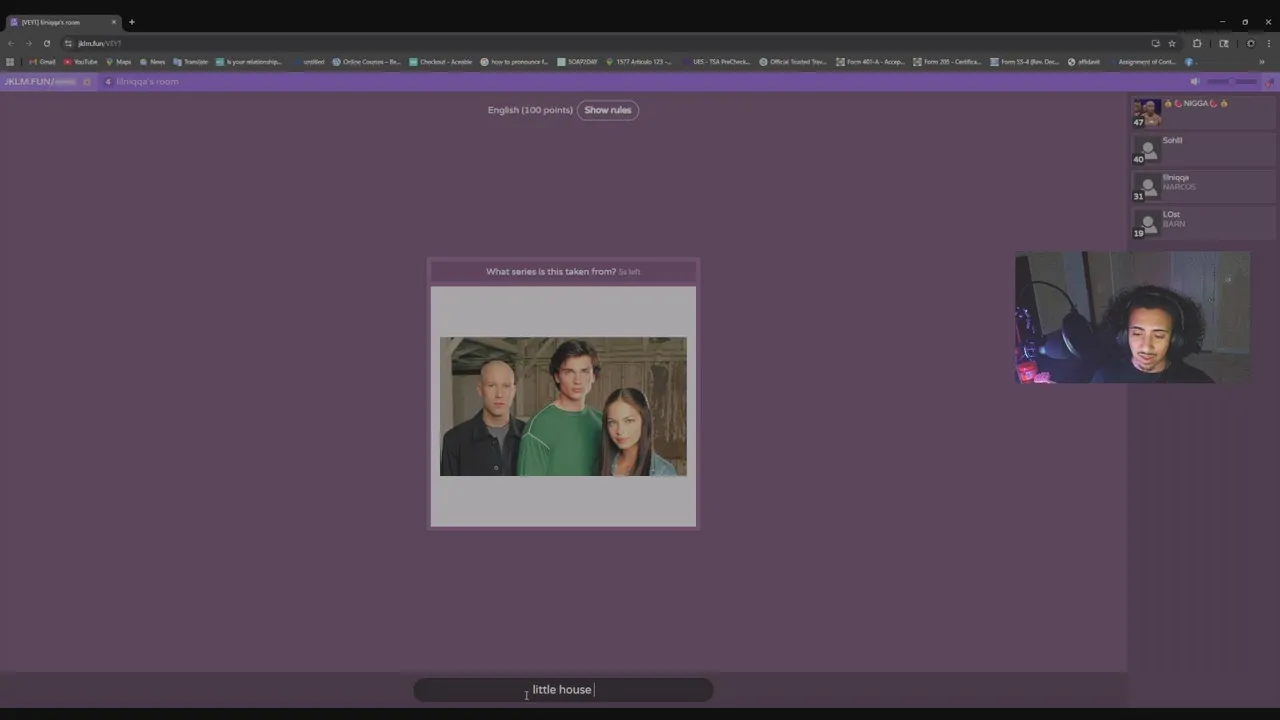Open Chrome three-dot menu
The height and width of the screenshot is (720, 1280).
coord(1268,43)
